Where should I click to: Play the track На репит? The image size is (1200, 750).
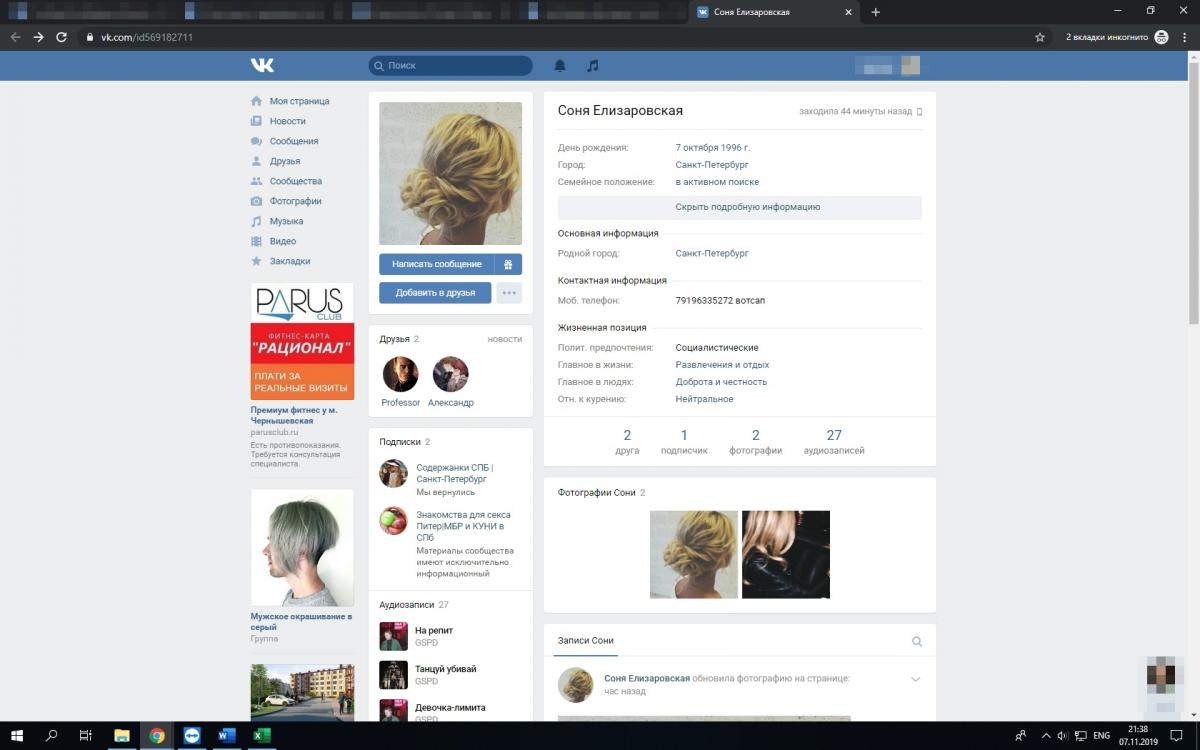393,636
